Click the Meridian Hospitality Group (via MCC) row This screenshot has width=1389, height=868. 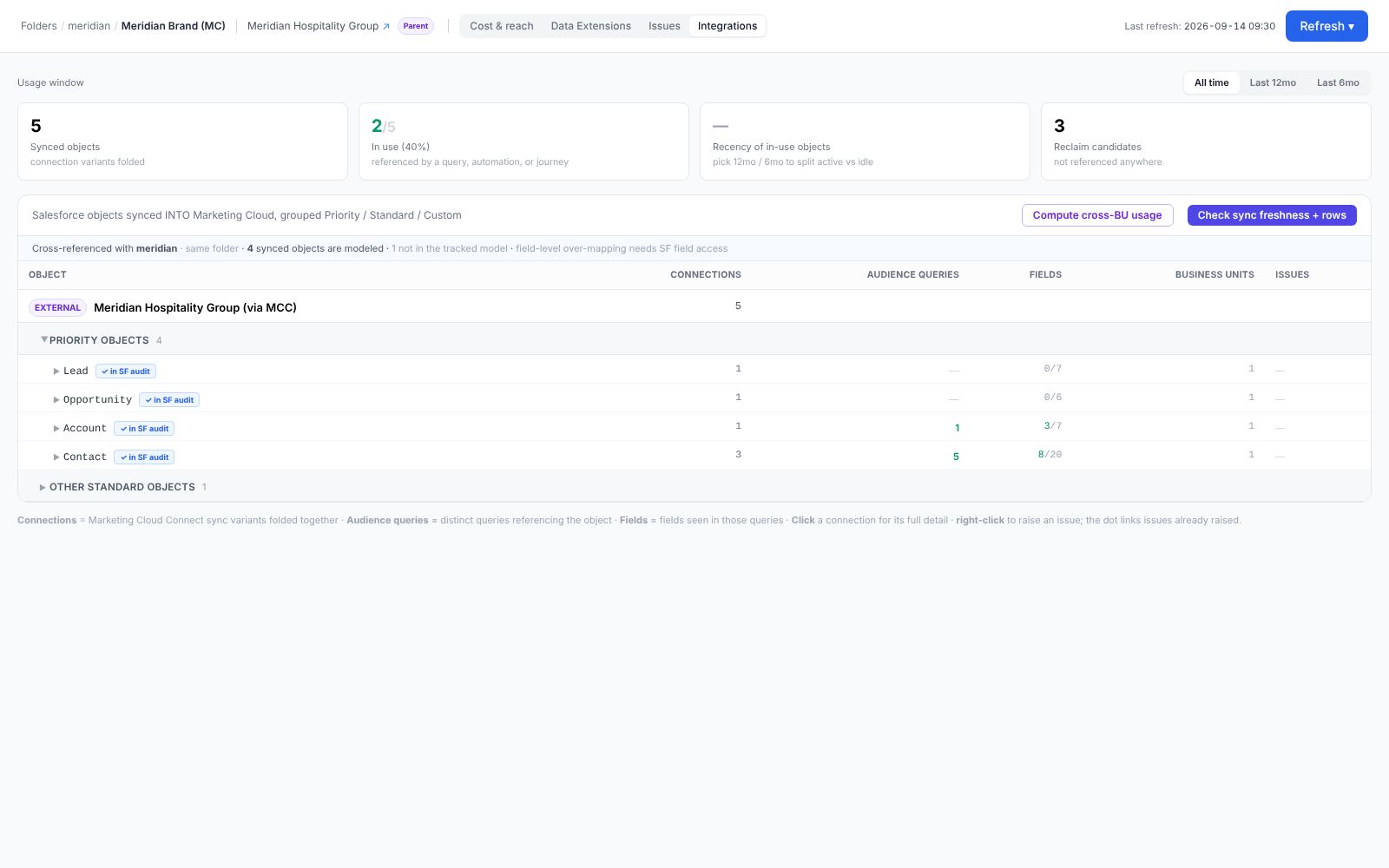coord(694,306)
